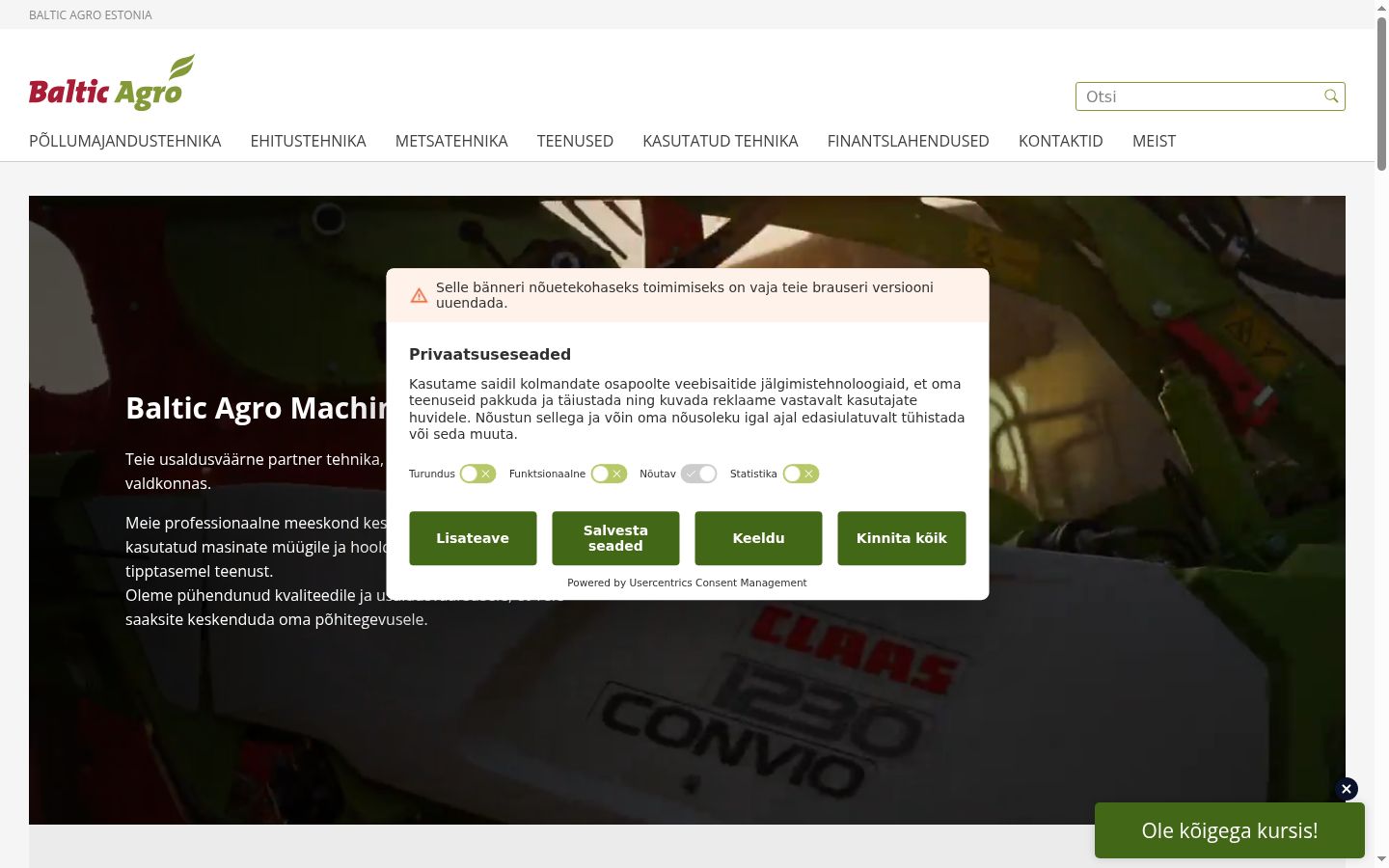Click the Baltic Agro Estonia top link
Viewport: 1389px width, 868px height.
91,14
